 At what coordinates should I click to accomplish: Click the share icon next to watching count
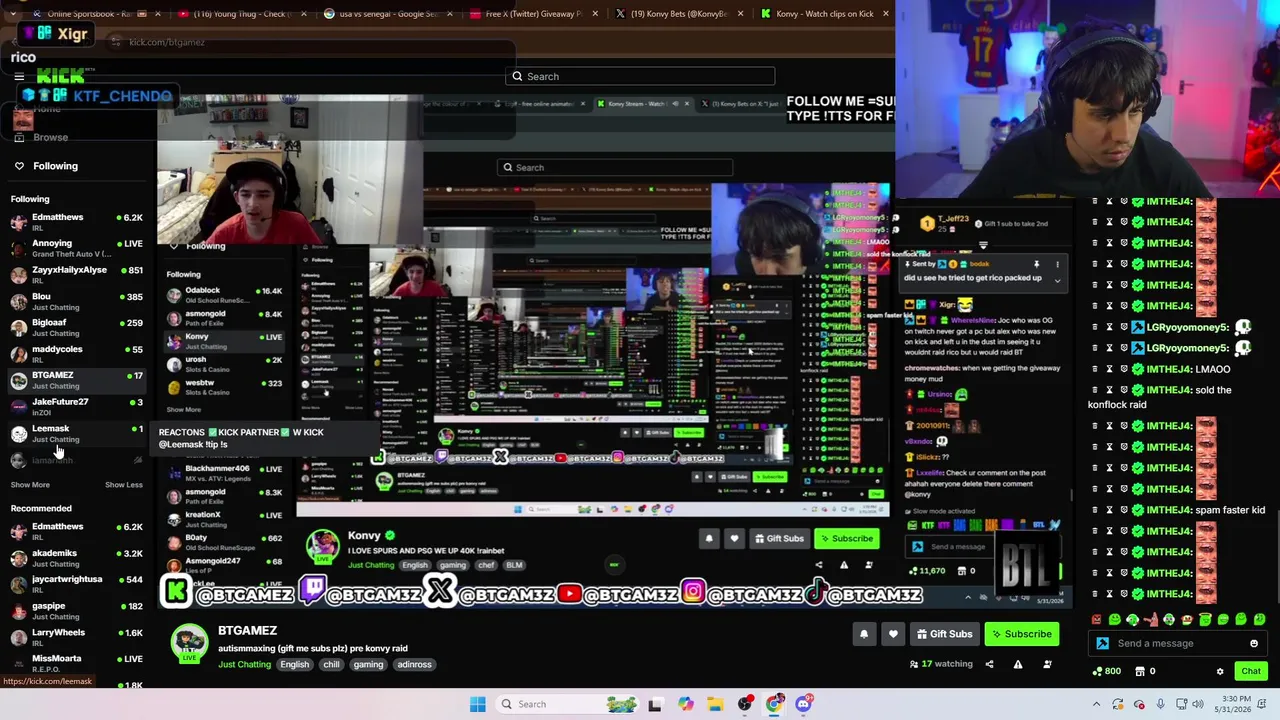(989, 664)
